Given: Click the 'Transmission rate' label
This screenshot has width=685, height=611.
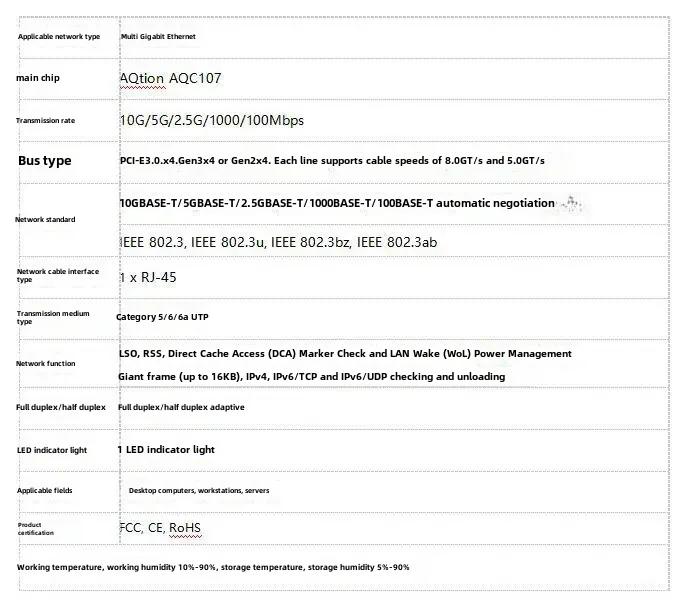Looking at the screenshot, I should 45,121.
